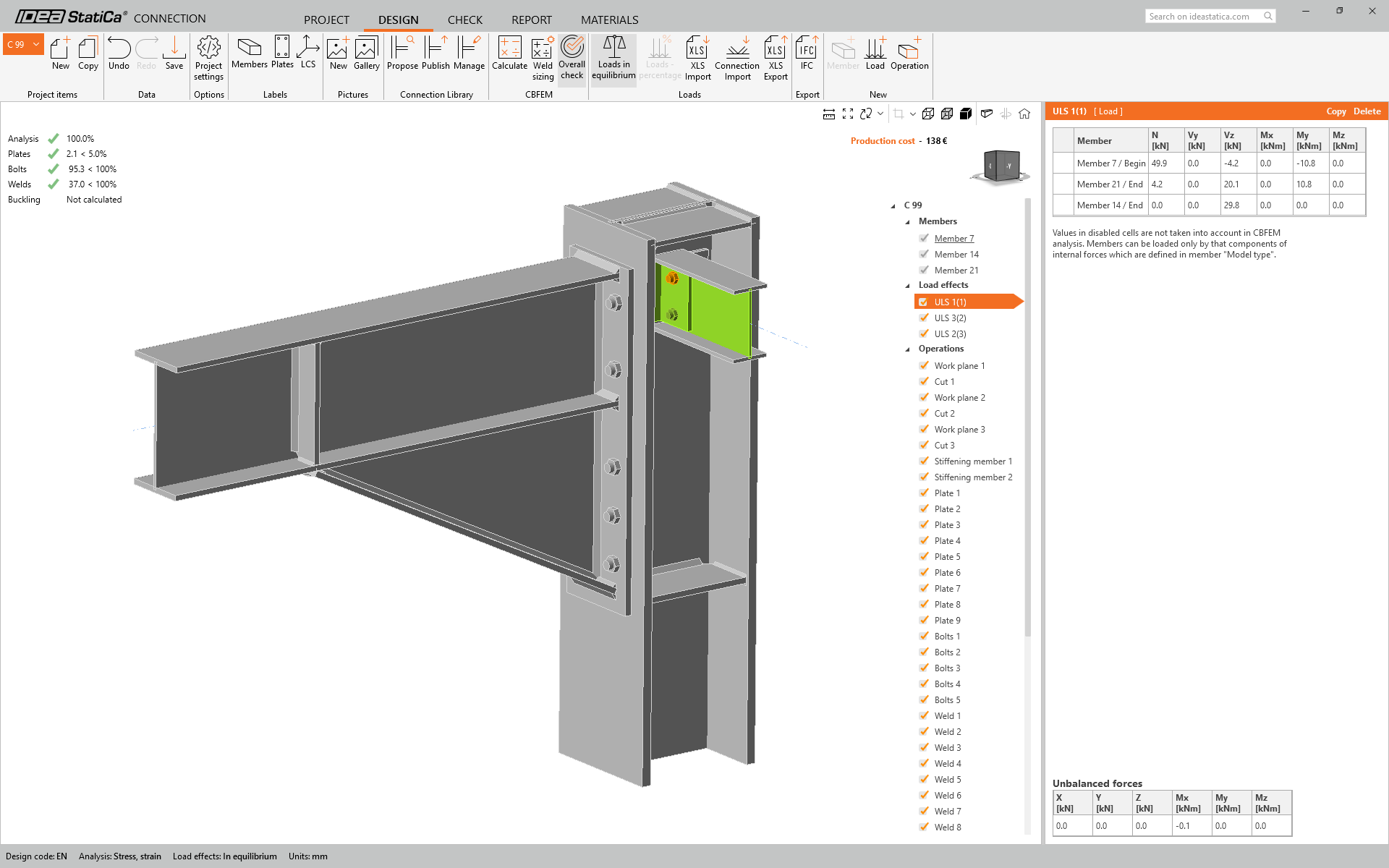Collapse the C 99 tree root
Viewport: 1389px width, 868px height.
[893, 206]
